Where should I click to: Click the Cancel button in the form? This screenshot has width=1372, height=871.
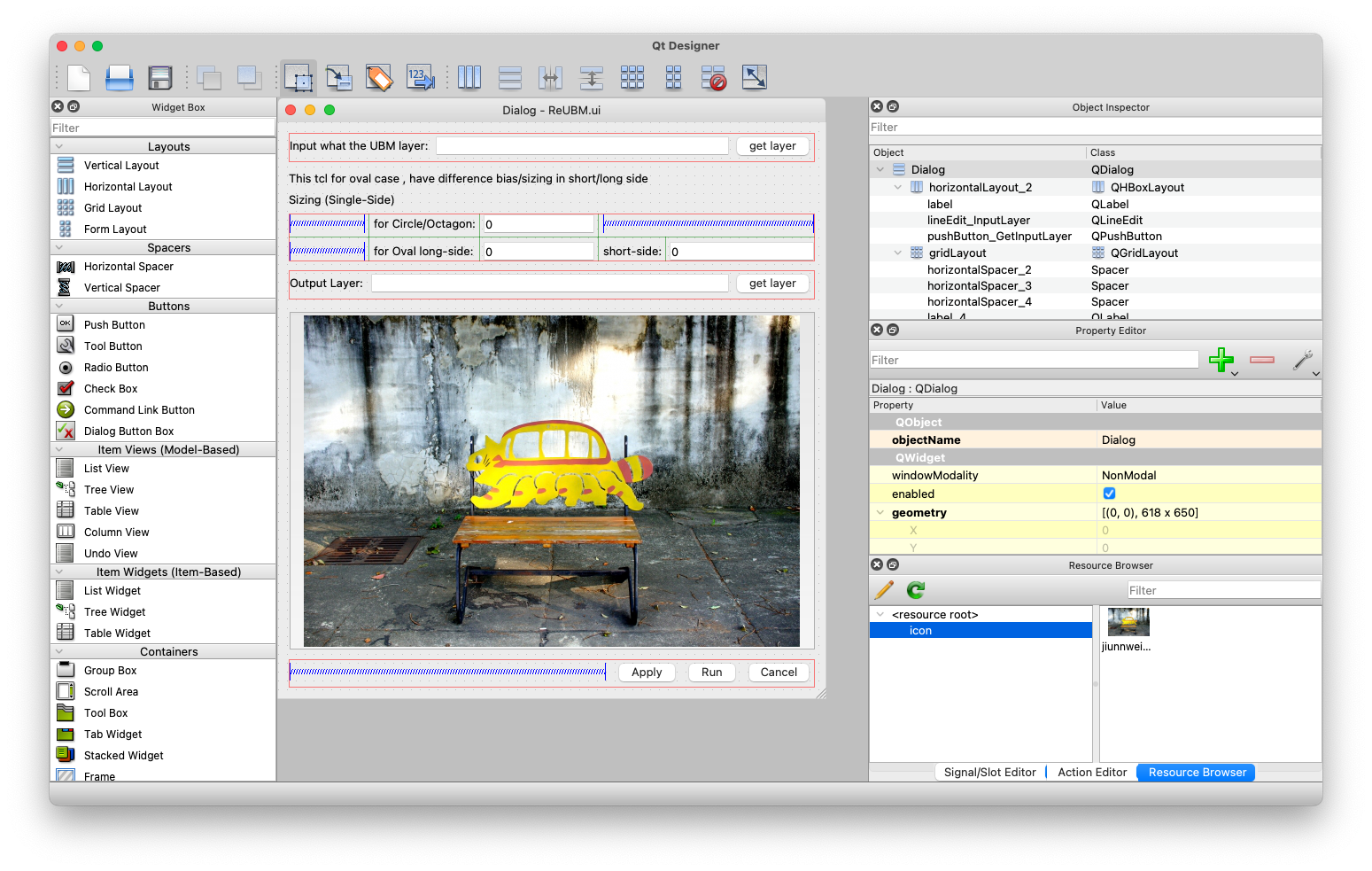[x=779, y=673]
